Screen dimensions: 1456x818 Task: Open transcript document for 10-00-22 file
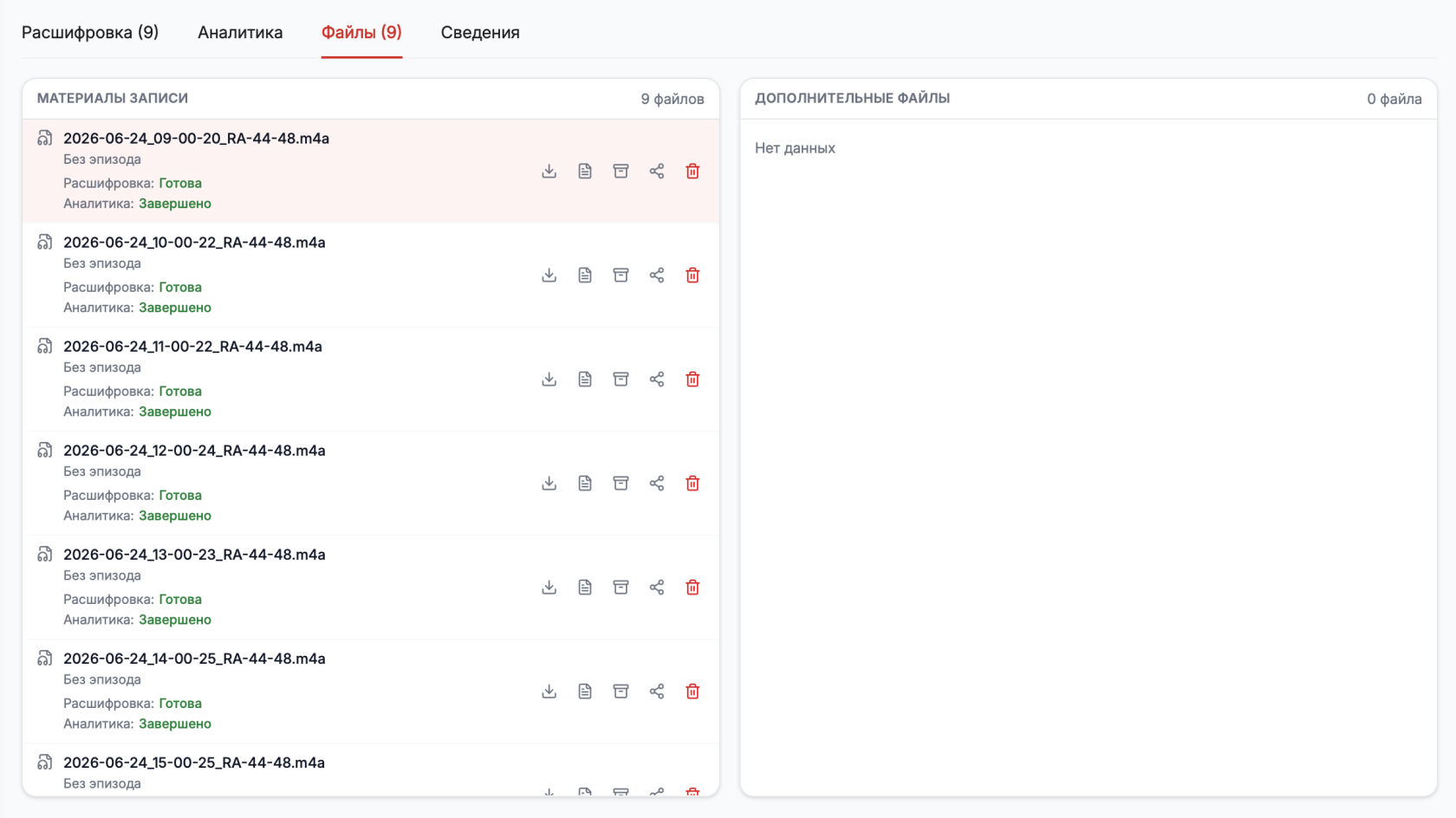(x=585, y=275)
